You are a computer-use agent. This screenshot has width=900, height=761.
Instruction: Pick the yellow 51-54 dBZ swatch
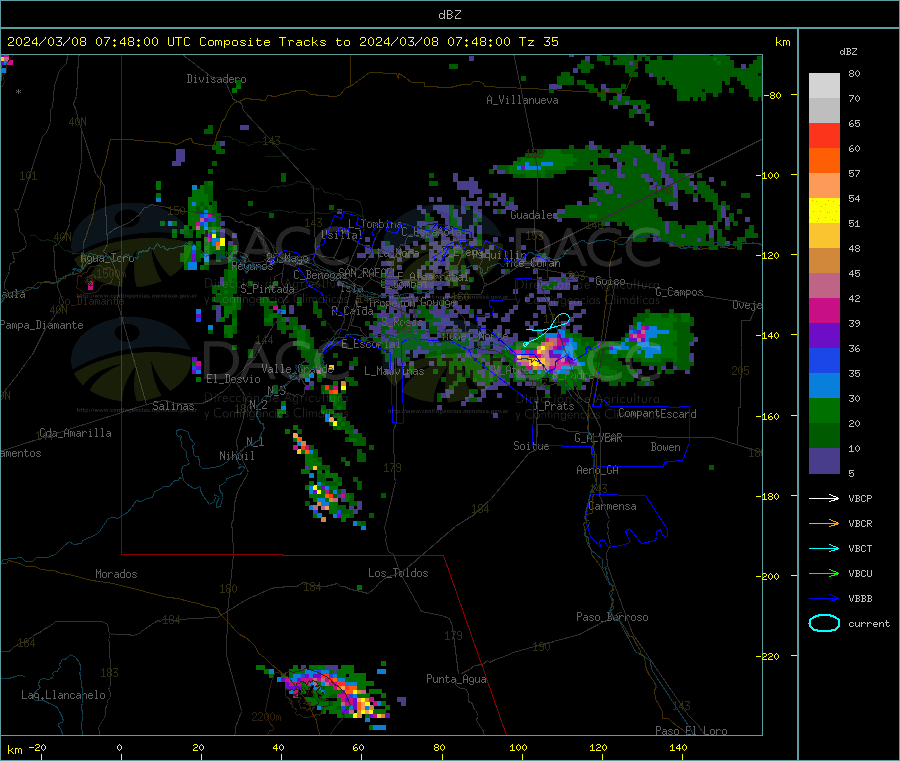coord(824,211)
